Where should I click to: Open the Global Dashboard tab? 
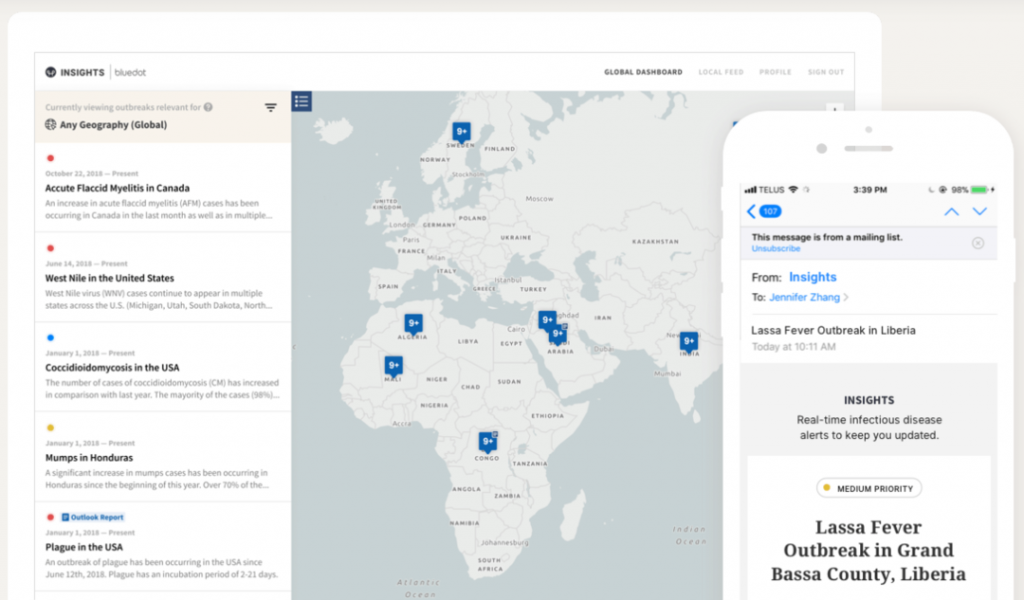(x=643, y=72)
